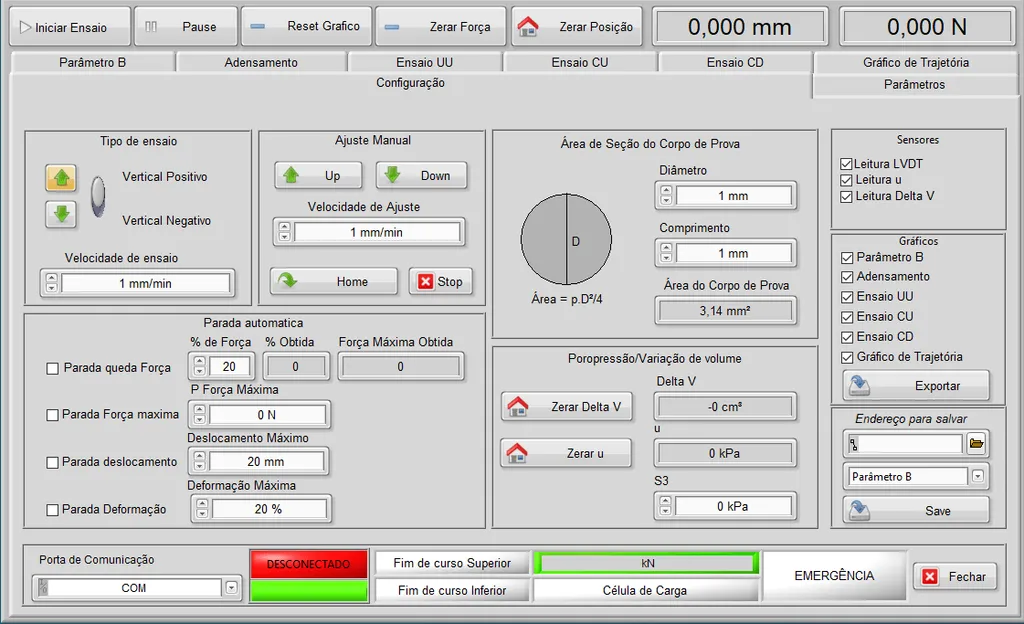The image size is (1024, 624).
Task: Enable Parada deslocamento checkbox
Action: coord(52,463)
